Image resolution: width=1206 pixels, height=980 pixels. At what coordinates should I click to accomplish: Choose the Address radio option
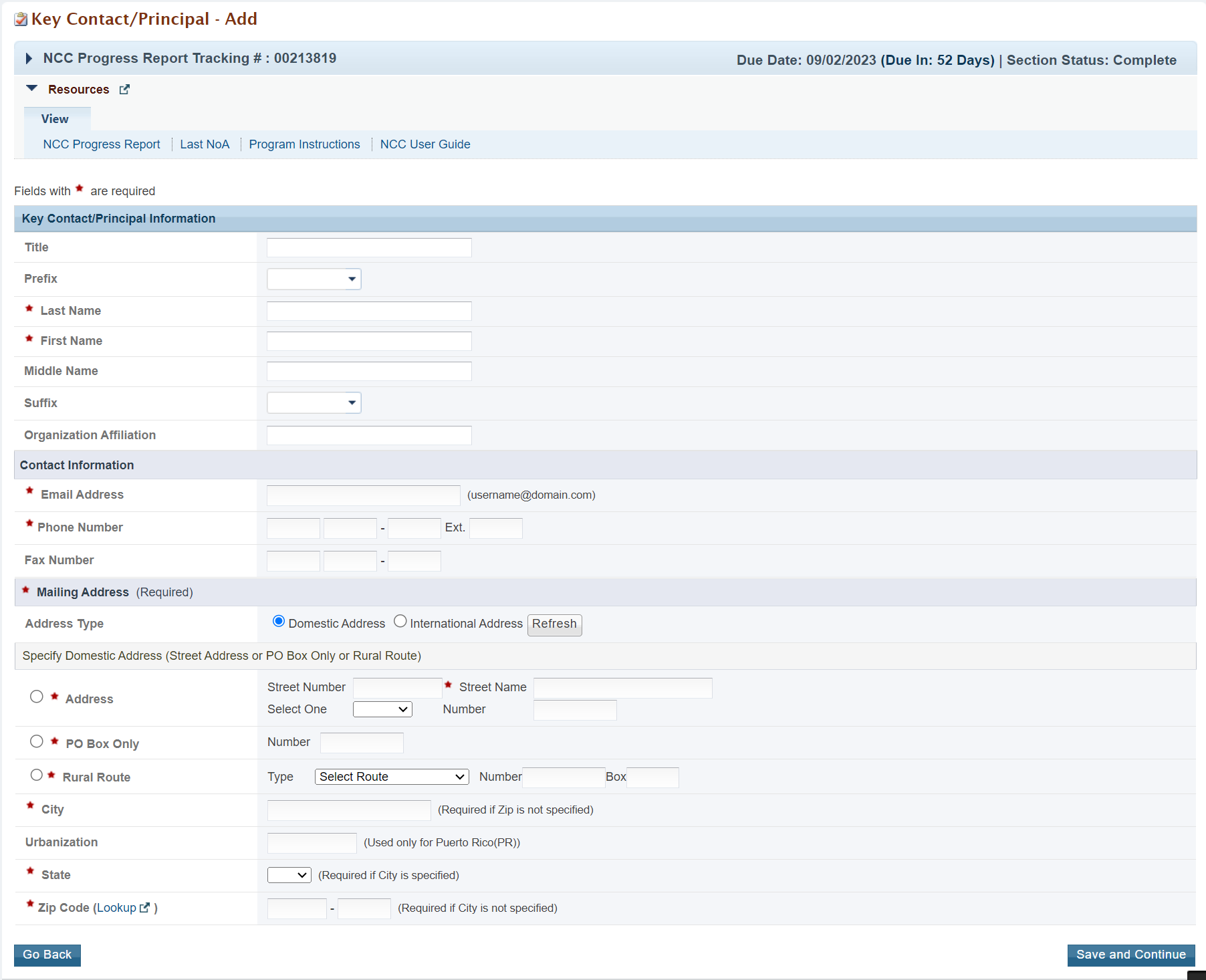[37, 697]
